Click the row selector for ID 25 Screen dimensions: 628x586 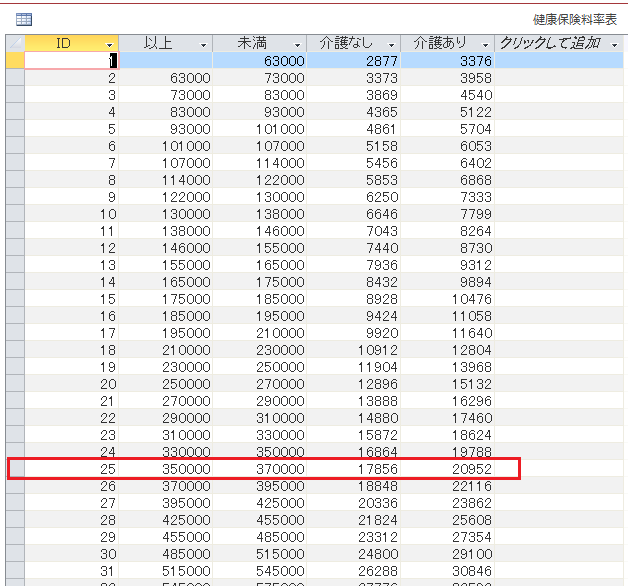click(14, 468)
